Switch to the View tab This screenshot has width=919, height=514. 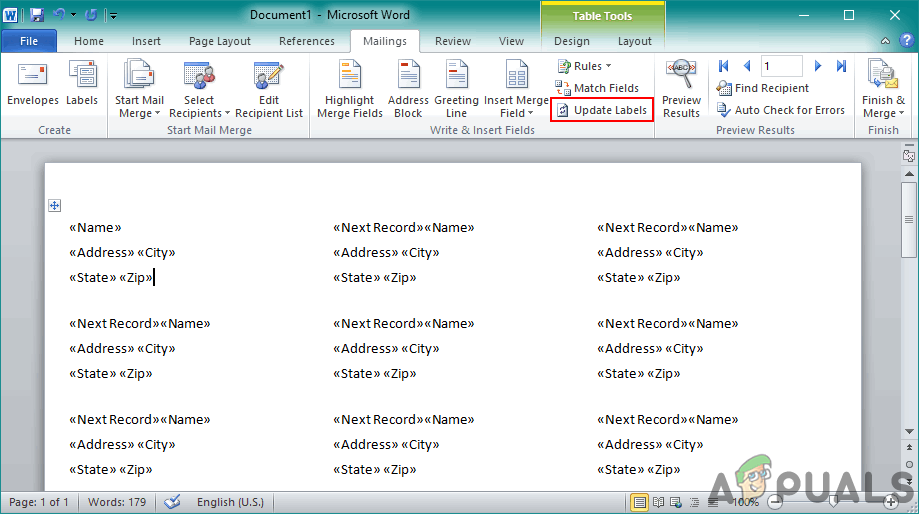coord(511,41)
